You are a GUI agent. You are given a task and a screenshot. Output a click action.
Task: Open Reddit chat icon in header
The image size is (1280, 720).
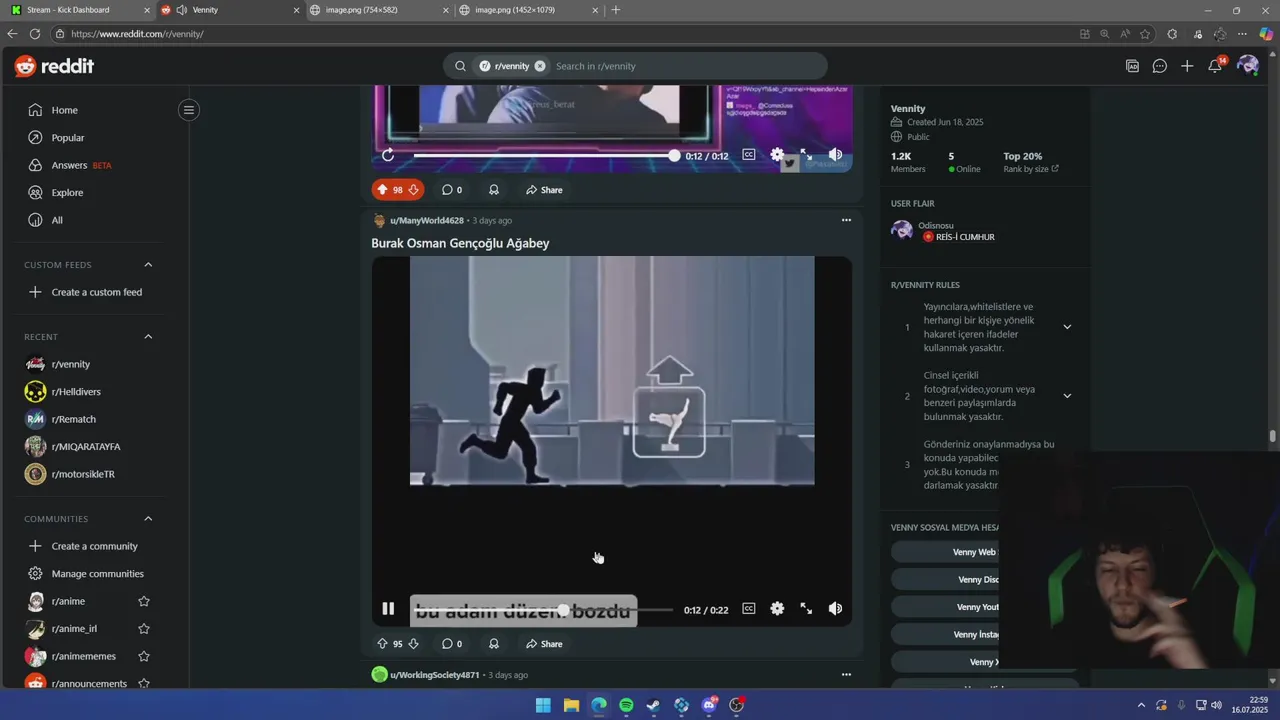coord(1159,66)
